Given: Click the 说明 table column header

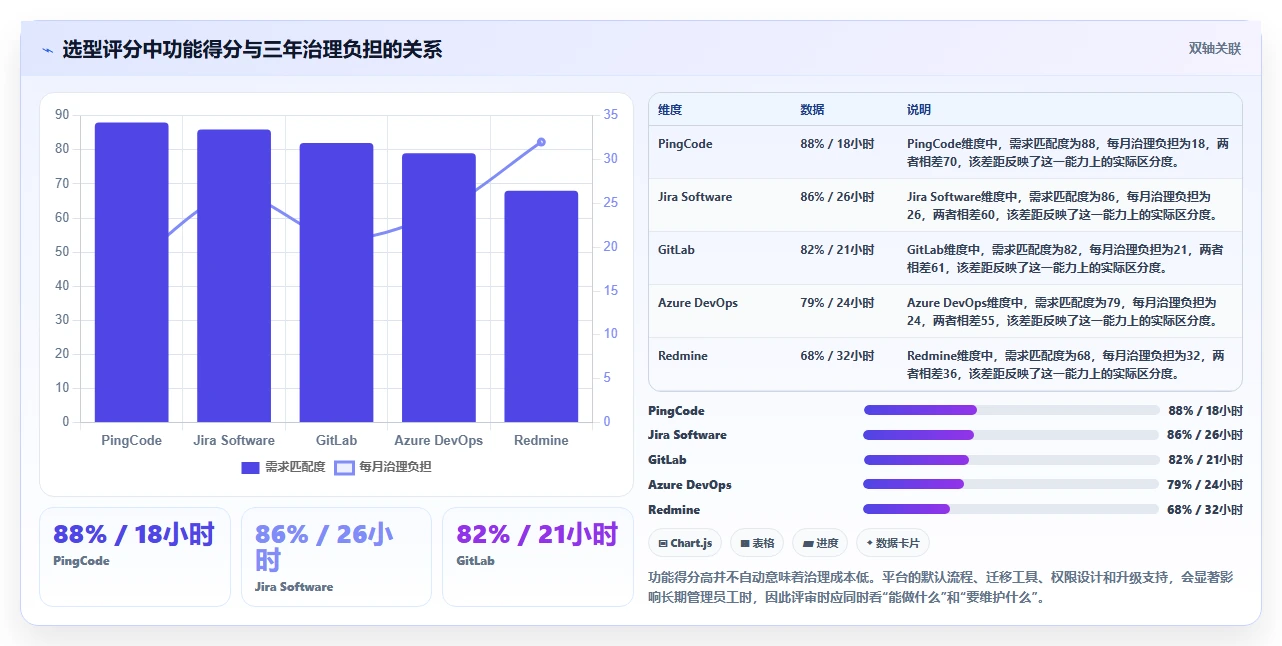Looking at the screenshot, I should tap(919, 110).
